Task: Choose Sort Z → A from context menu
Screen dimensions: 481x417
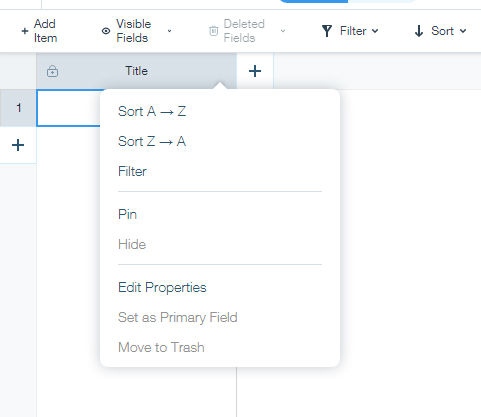Action: (152, 141)
